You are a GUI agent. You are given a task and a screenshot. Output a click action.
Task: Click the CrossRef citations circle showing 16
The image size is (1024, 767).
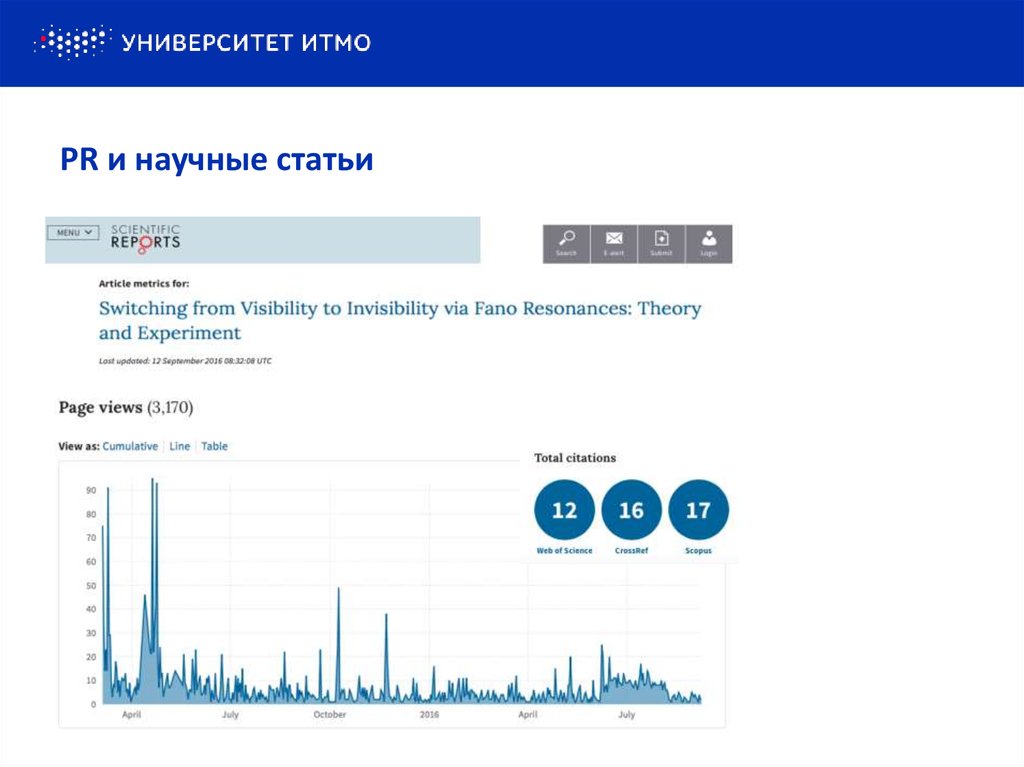pos(632,510)
